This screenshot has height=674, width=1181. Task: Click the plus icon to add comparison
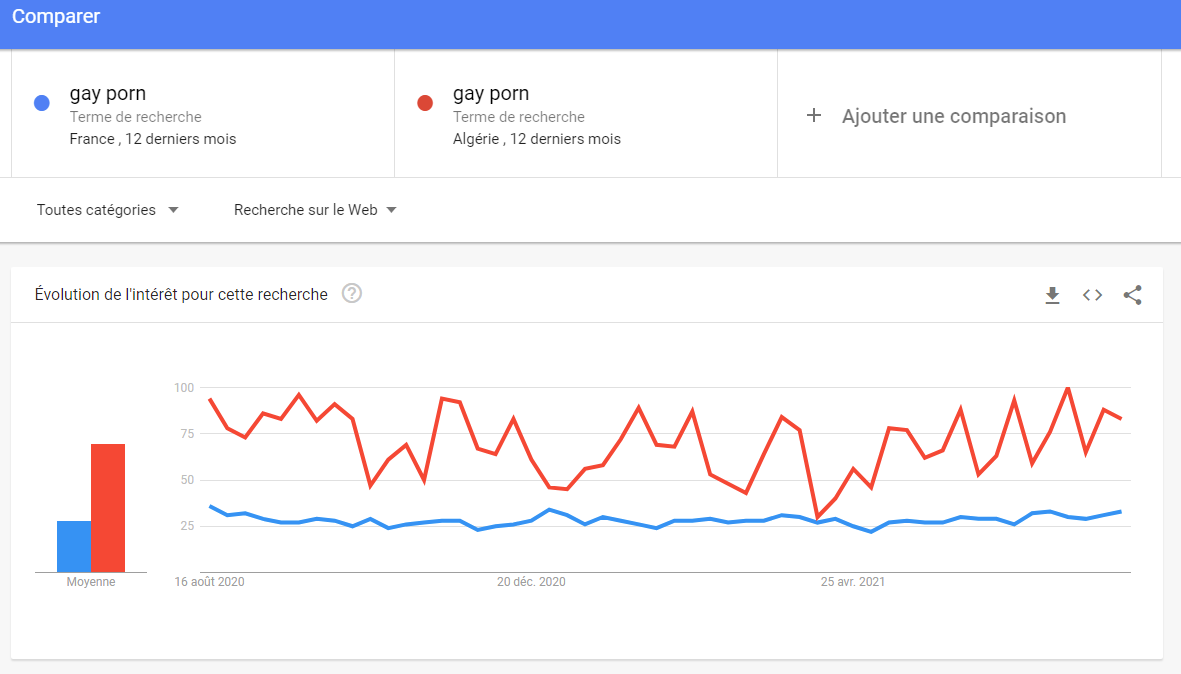(x=813, y=115)
